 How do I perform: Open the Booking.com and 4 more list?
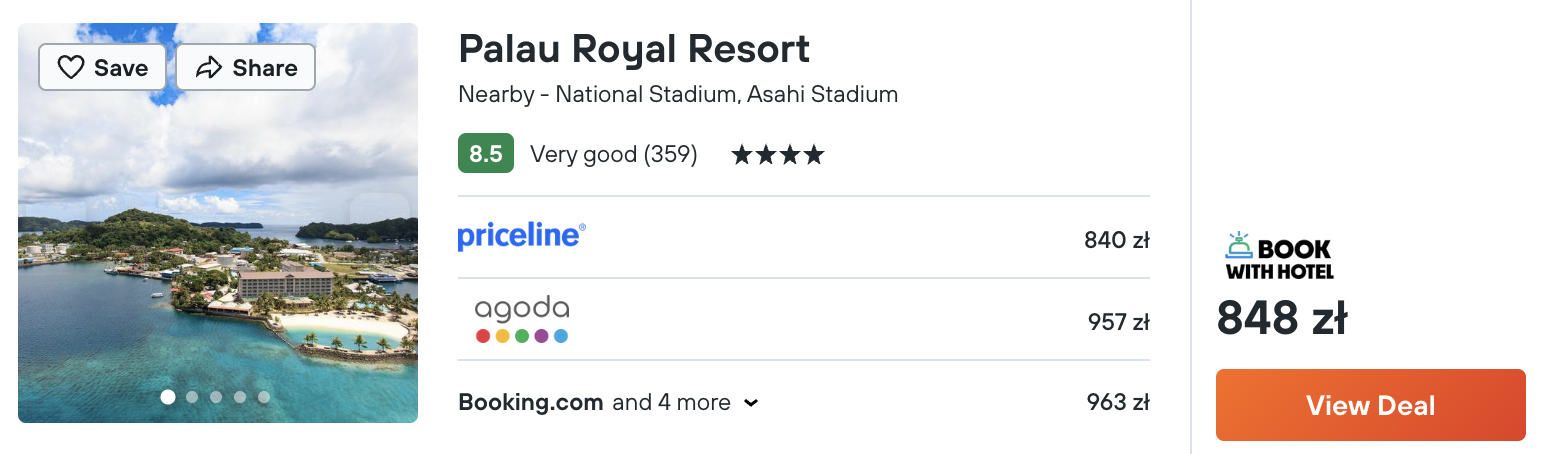point(609,402)
